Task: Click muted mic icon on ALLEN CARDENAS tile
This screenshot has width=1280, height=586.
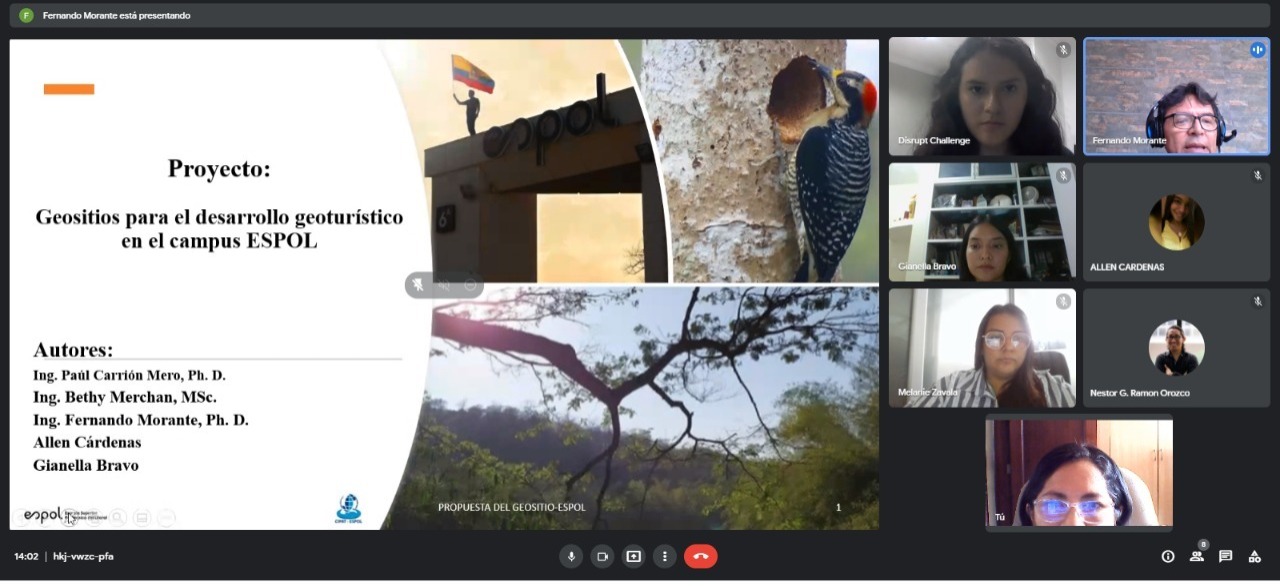Action: tap(1257, 176)
